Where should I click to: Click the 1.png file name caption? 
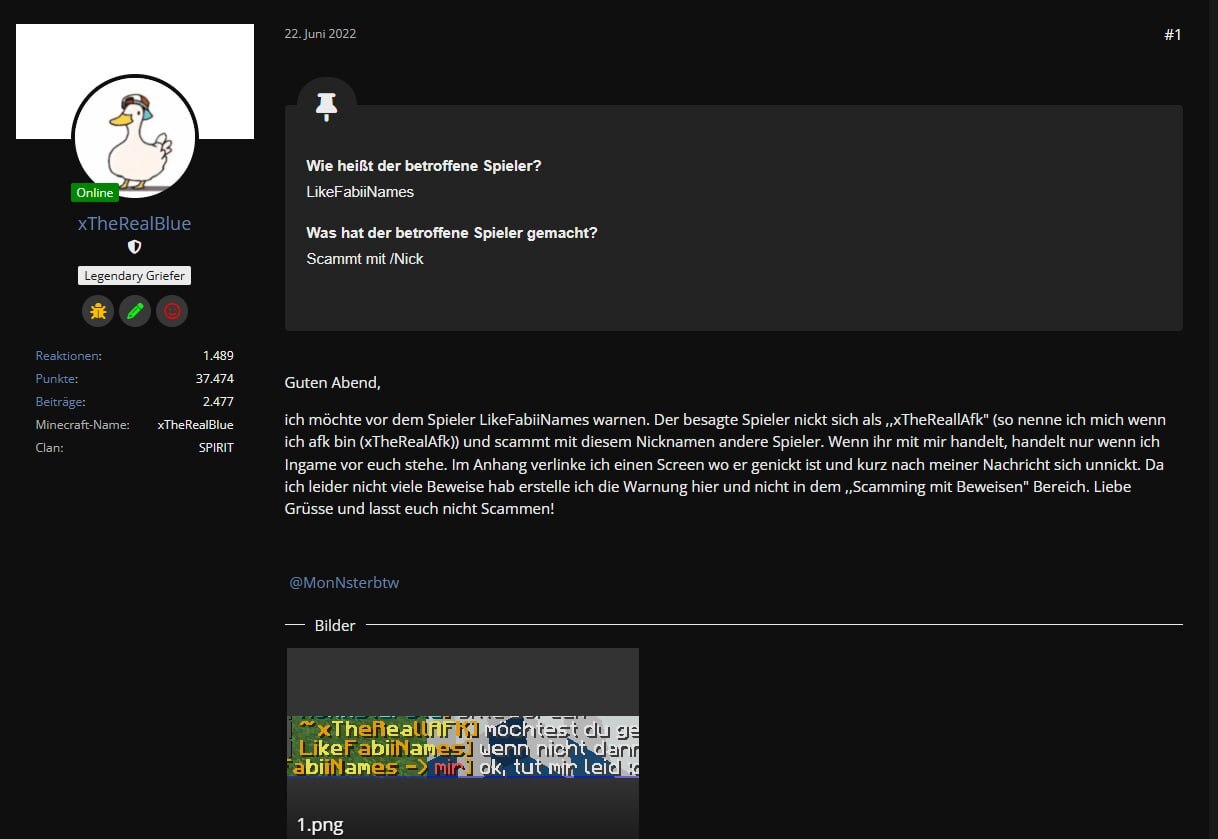click(320, 825)
